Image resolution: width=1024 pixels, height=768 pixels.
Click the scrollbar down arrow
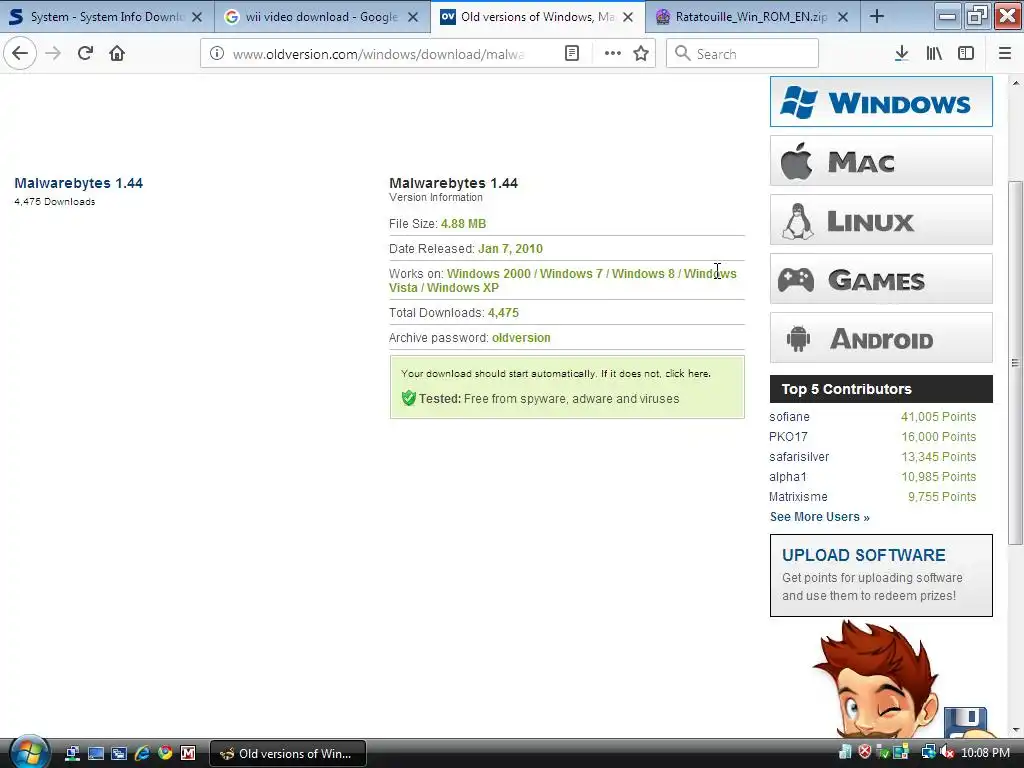[1015, 730]
